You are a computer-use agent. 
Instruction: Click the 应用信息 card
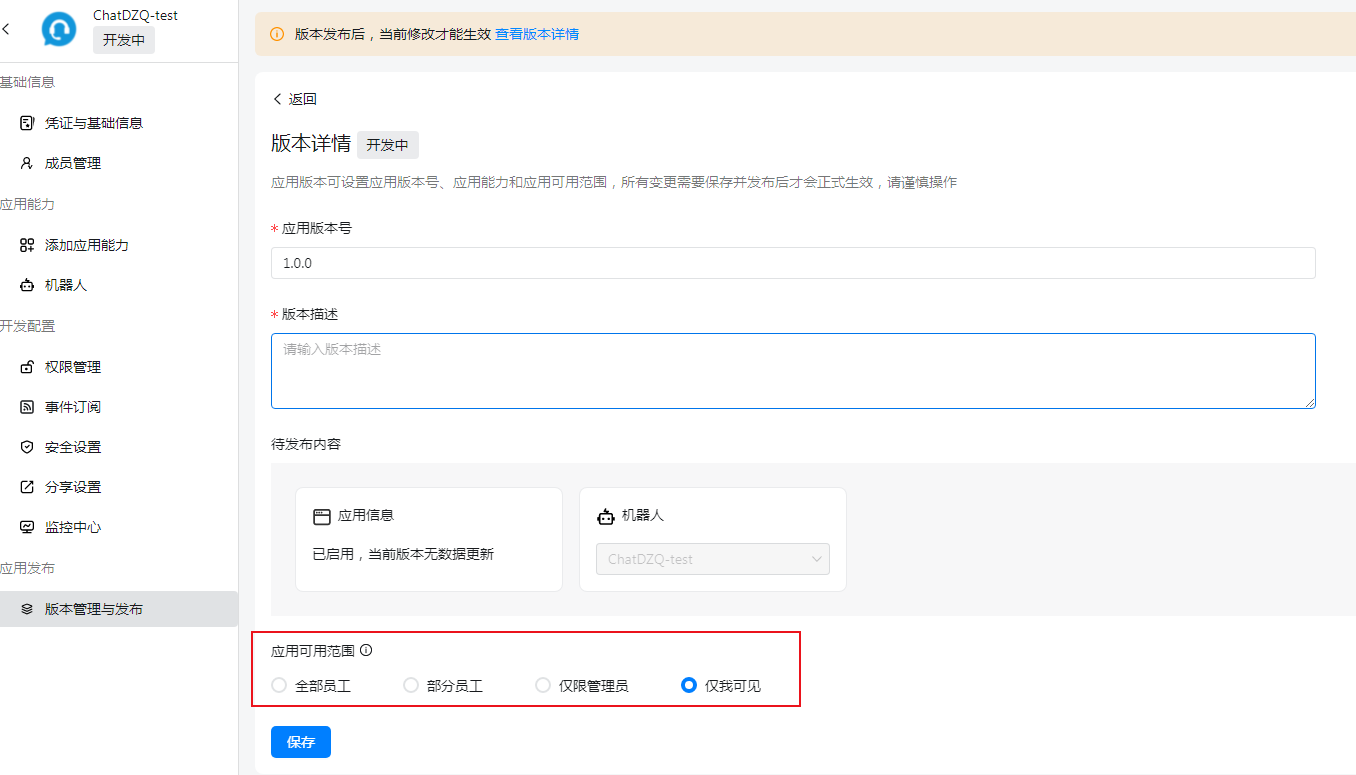tap(429, 539)
